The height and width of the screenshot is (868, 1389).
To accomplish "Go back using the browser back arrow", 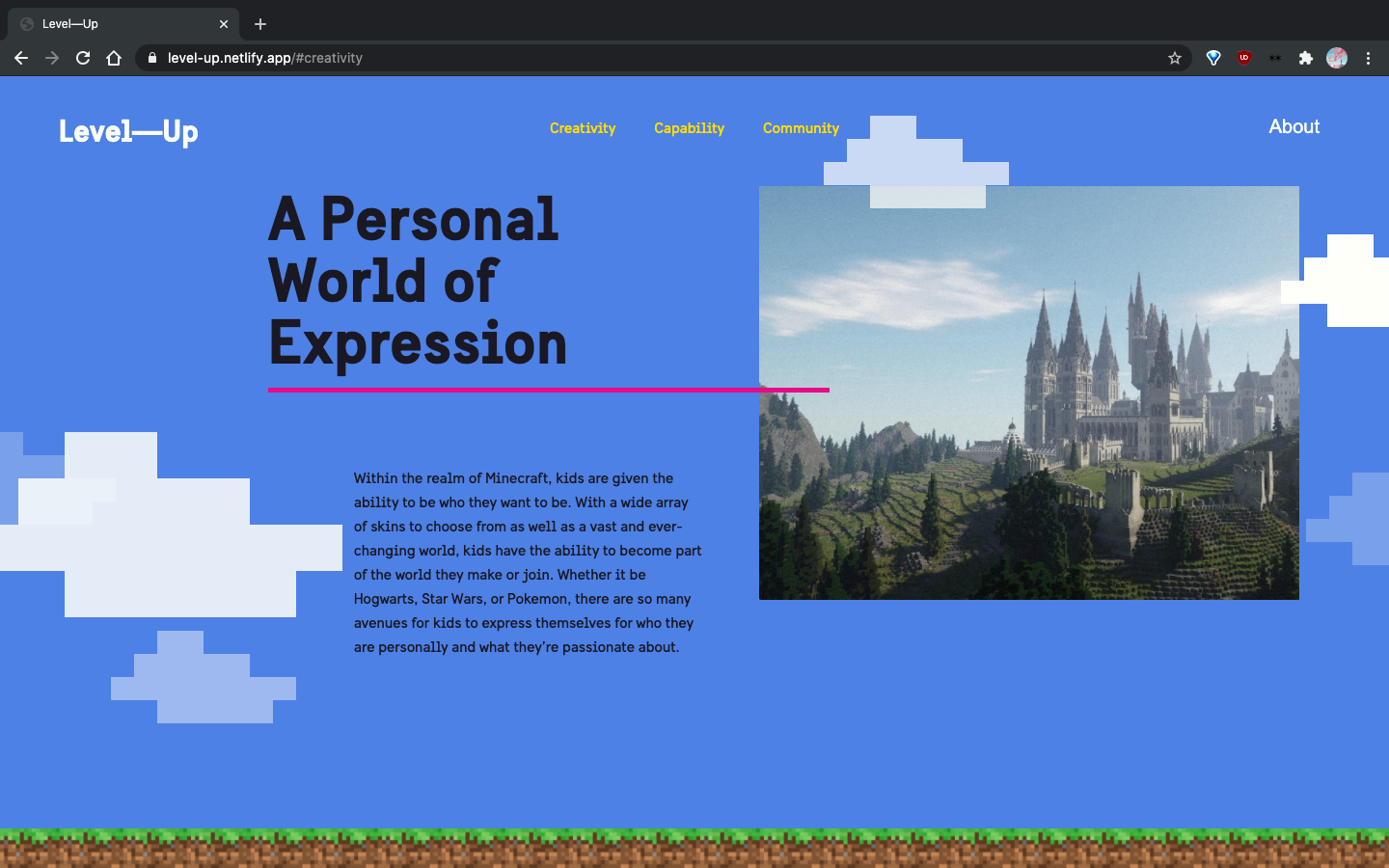I will [21, 58].
